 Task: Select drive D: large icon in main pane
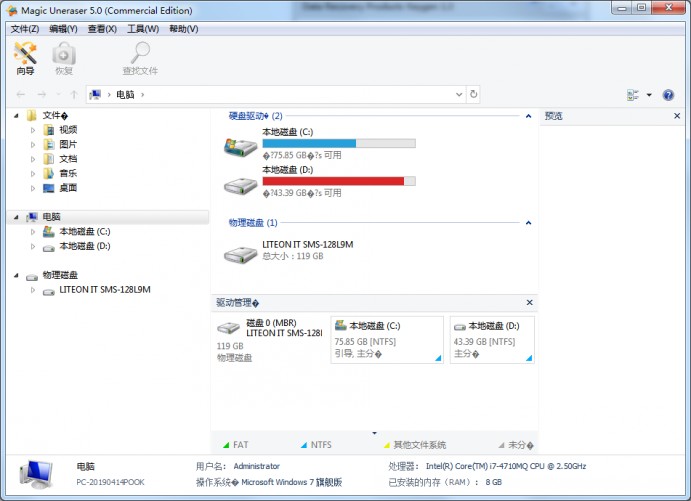point(240,186)
